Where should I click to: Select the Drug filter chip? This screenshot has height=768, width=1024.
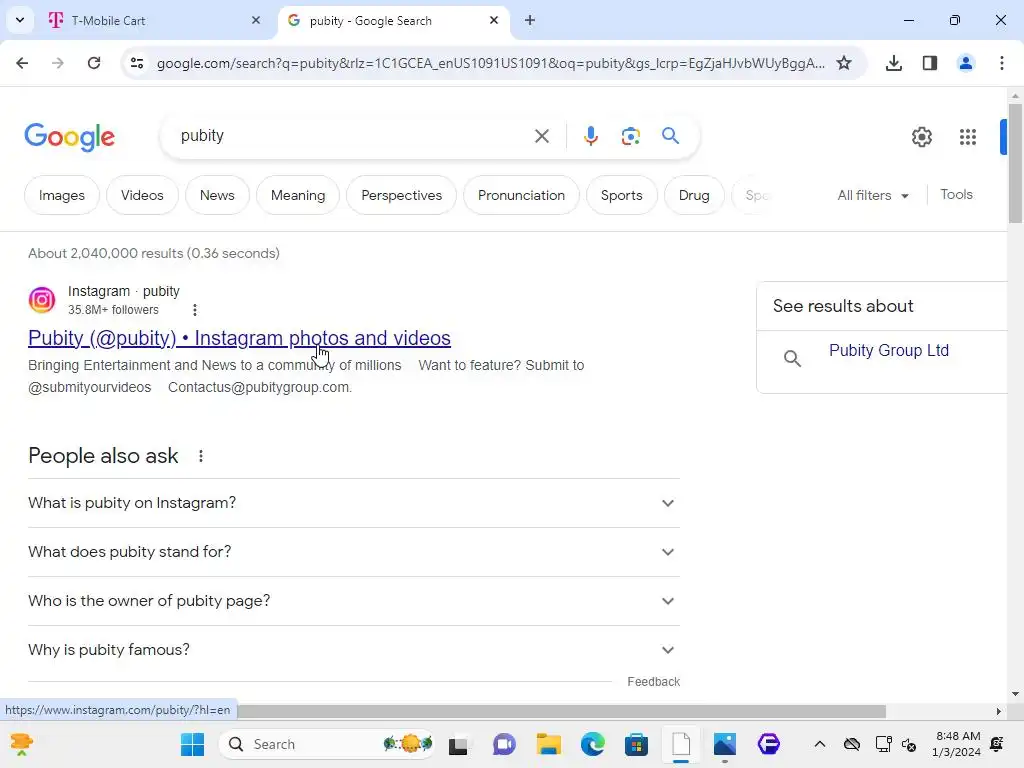point(694,195)
